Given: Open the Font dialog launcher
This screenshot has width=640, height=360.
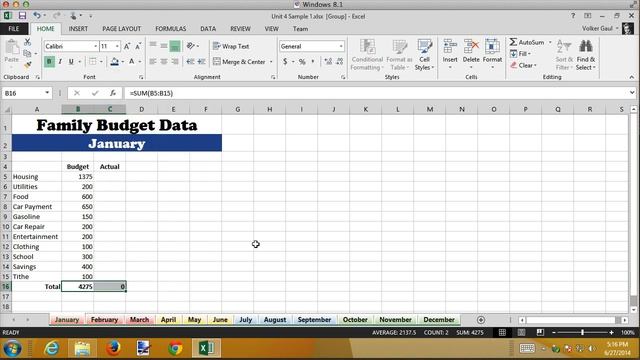Looking at the screenshot, I should pyautogui.click(x=141, y=77).
